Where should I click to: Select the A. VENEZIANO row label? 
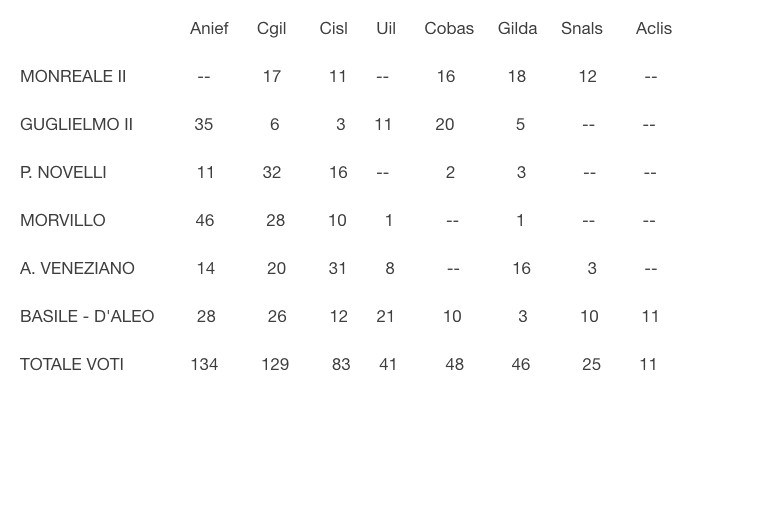click(x=77, y=268)
